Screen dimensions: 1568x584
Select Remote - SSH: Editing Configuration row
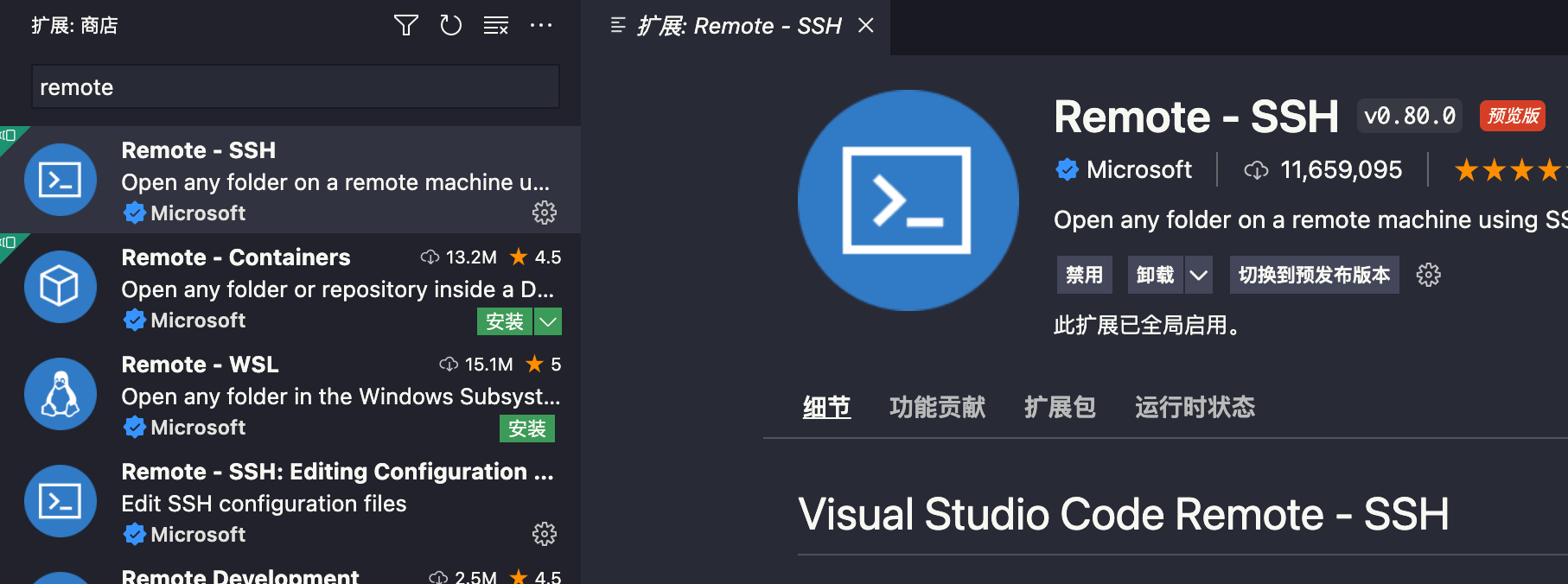[x=290, y=501]
